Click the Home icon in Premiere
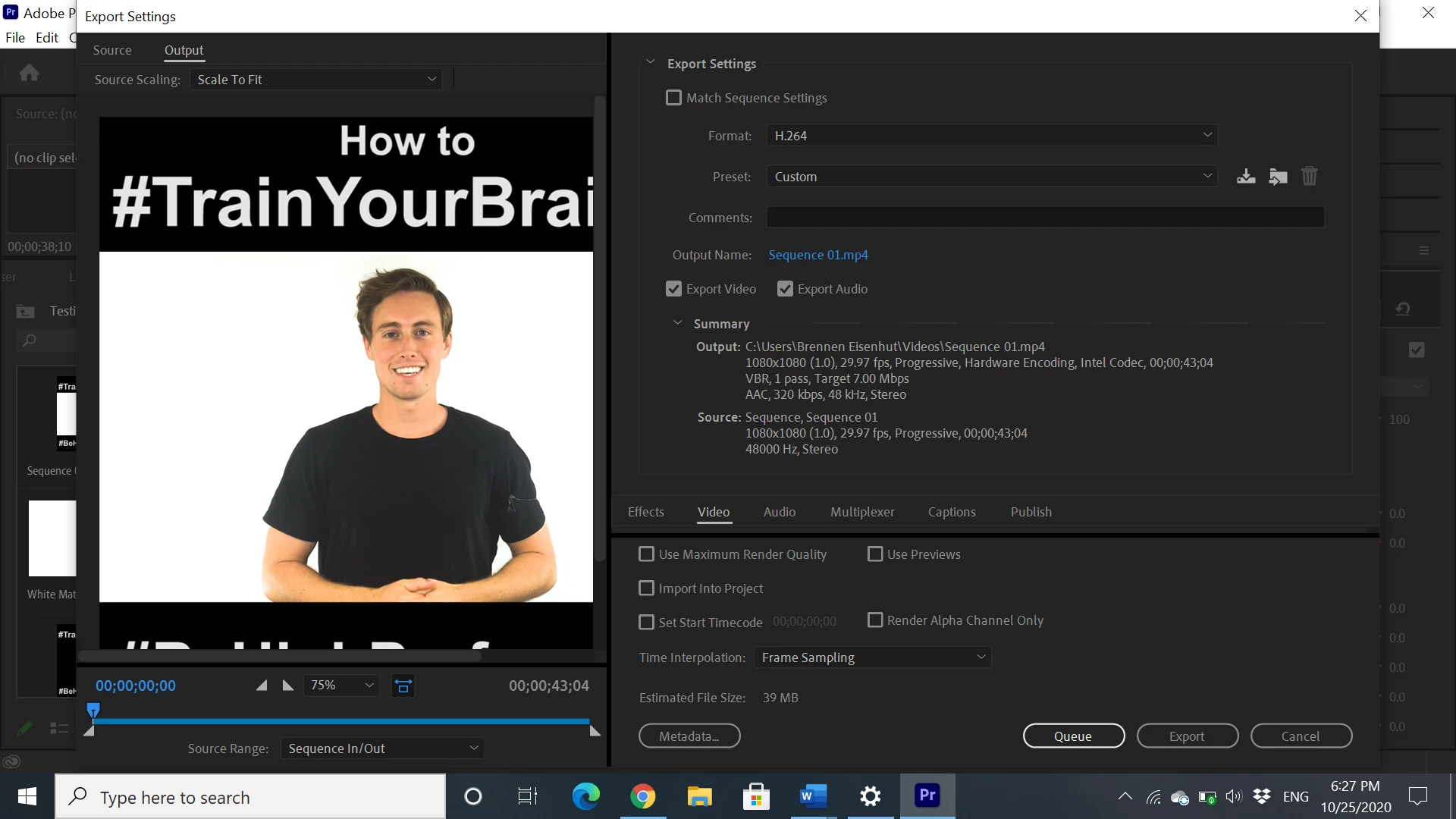This screenshot has height=819, width=1456. coord(29,73)
